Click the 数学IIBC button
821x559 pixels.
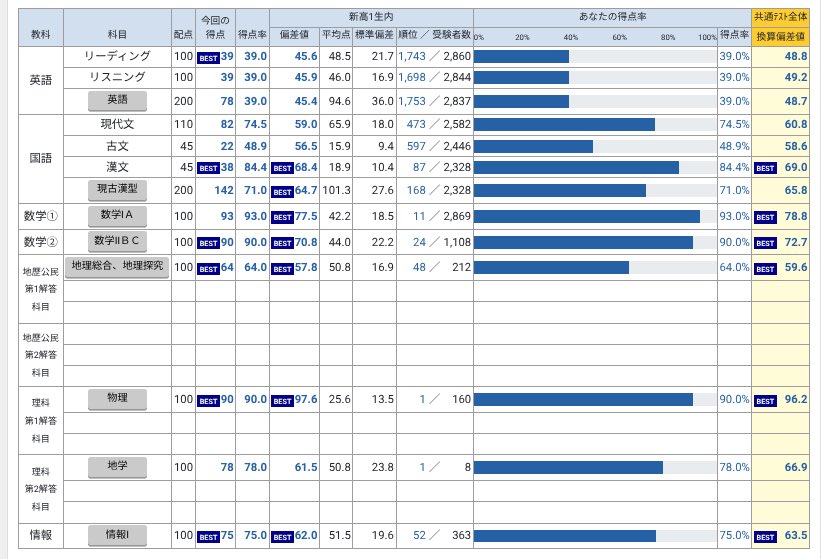117,241
